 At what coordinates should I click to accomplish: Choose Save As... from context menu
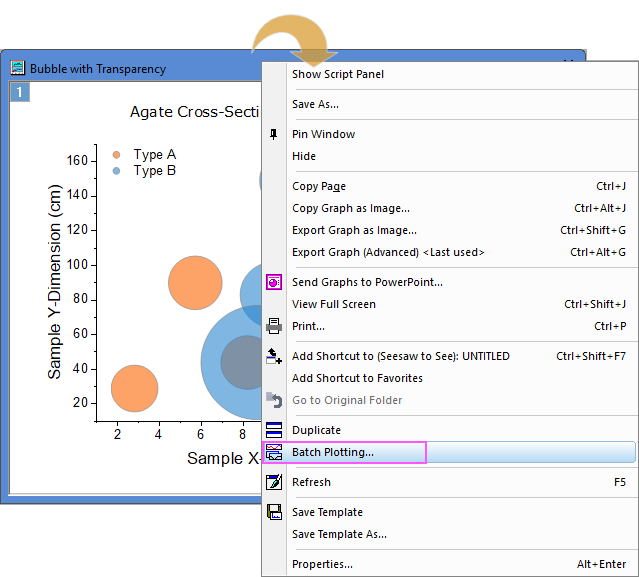pyautogui.click(x=315, y=104)
